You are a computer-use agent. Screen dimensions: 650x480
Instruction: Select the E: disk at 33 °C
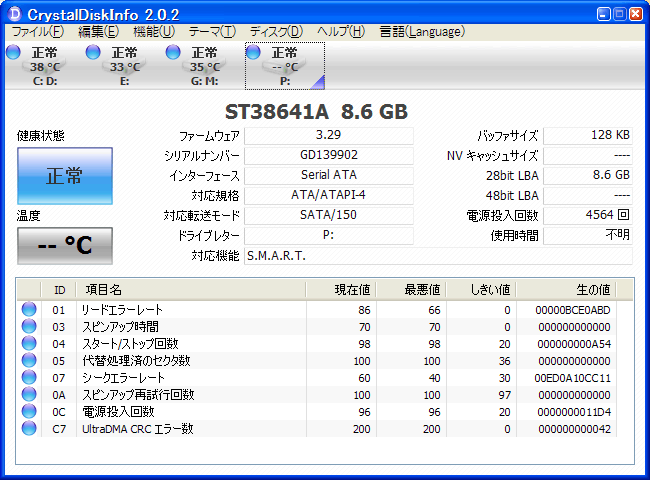click(124, 66)
